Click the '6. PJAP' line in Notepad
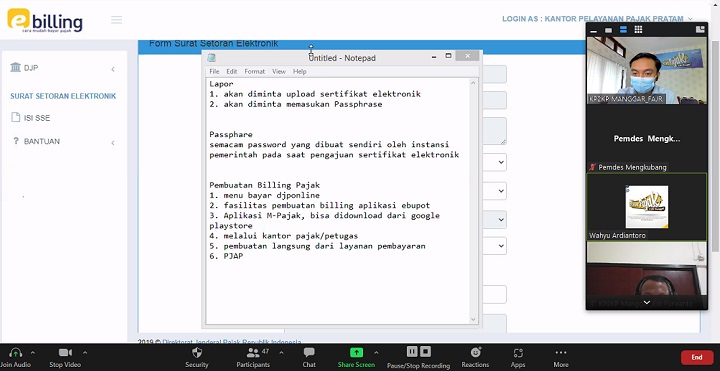Screen dimensions: 720x371 [x=226, y=256]
